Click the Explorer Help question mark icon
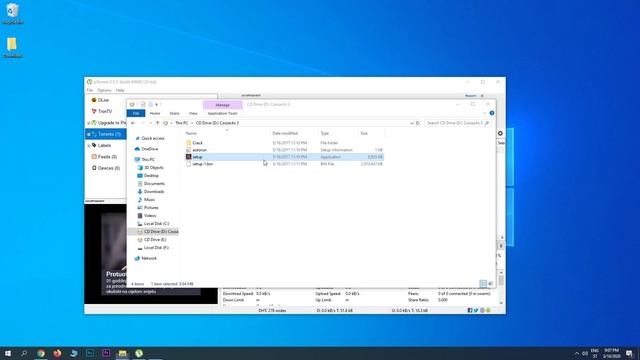The image size is (640, 360). click(x=492, y=113)
